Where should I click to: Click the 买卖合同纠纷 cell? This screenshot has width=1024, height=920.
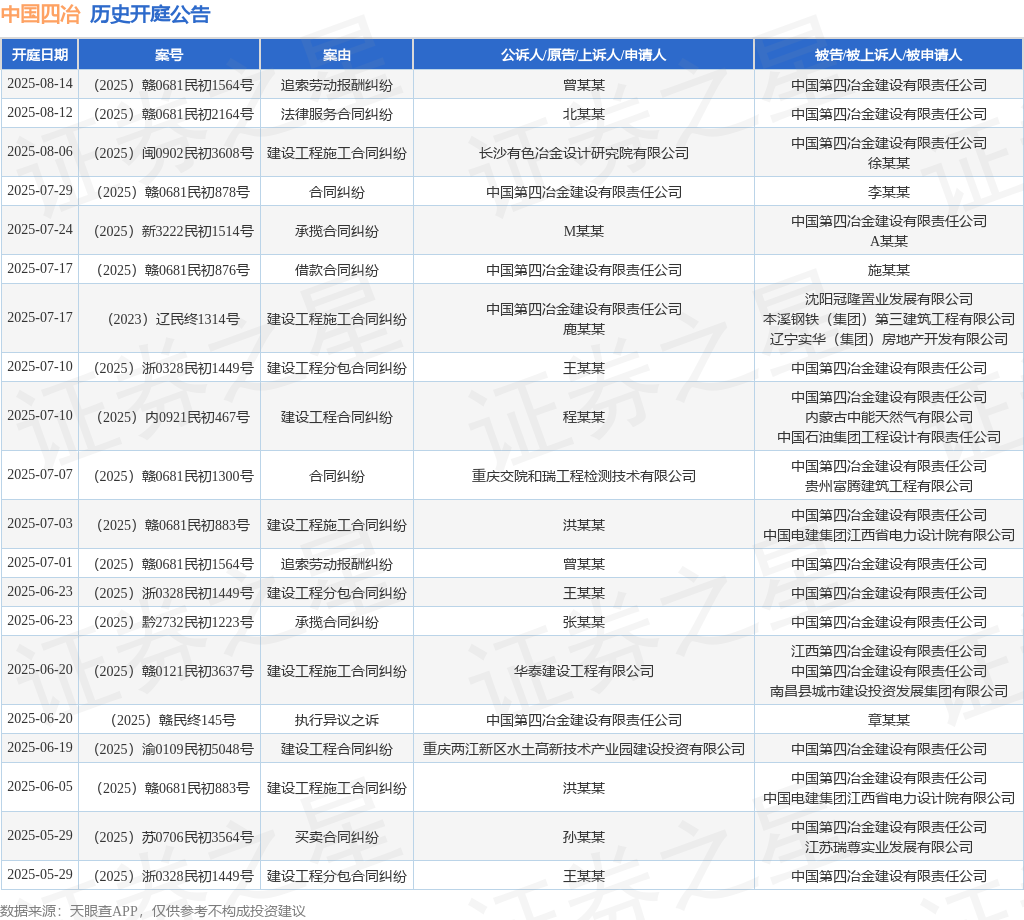(x=337, y=837)
